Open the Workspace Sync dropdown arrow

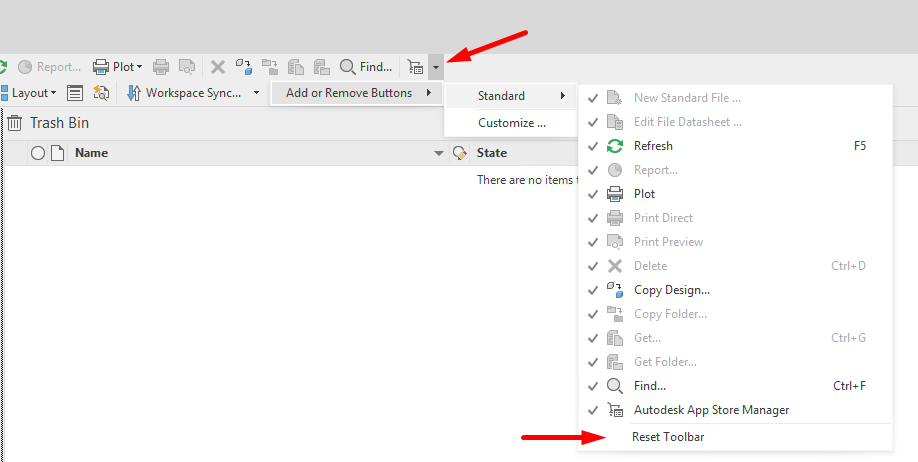[256, 93]
